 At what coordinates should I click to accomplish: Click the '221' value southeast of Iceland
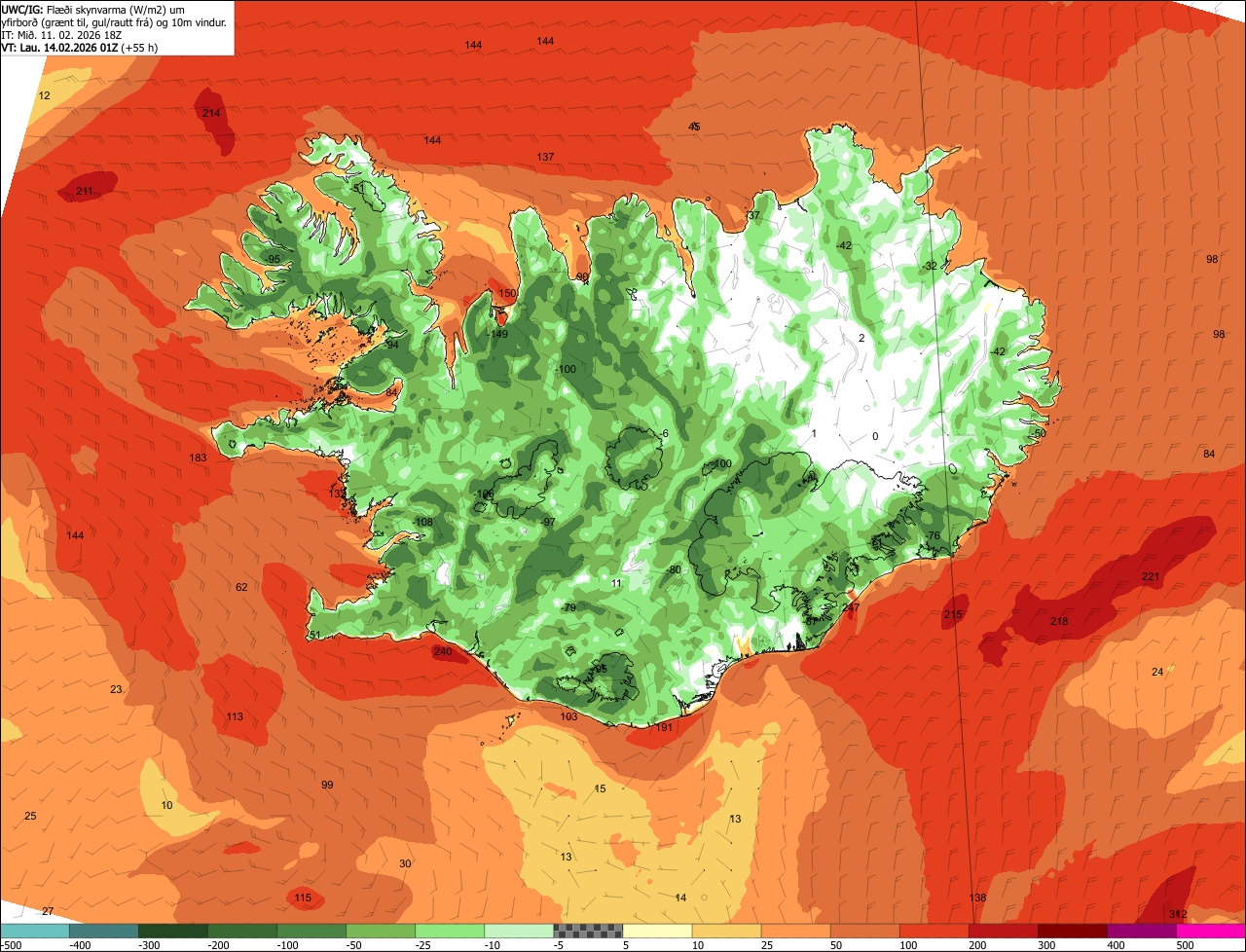tap(1150, 577)
